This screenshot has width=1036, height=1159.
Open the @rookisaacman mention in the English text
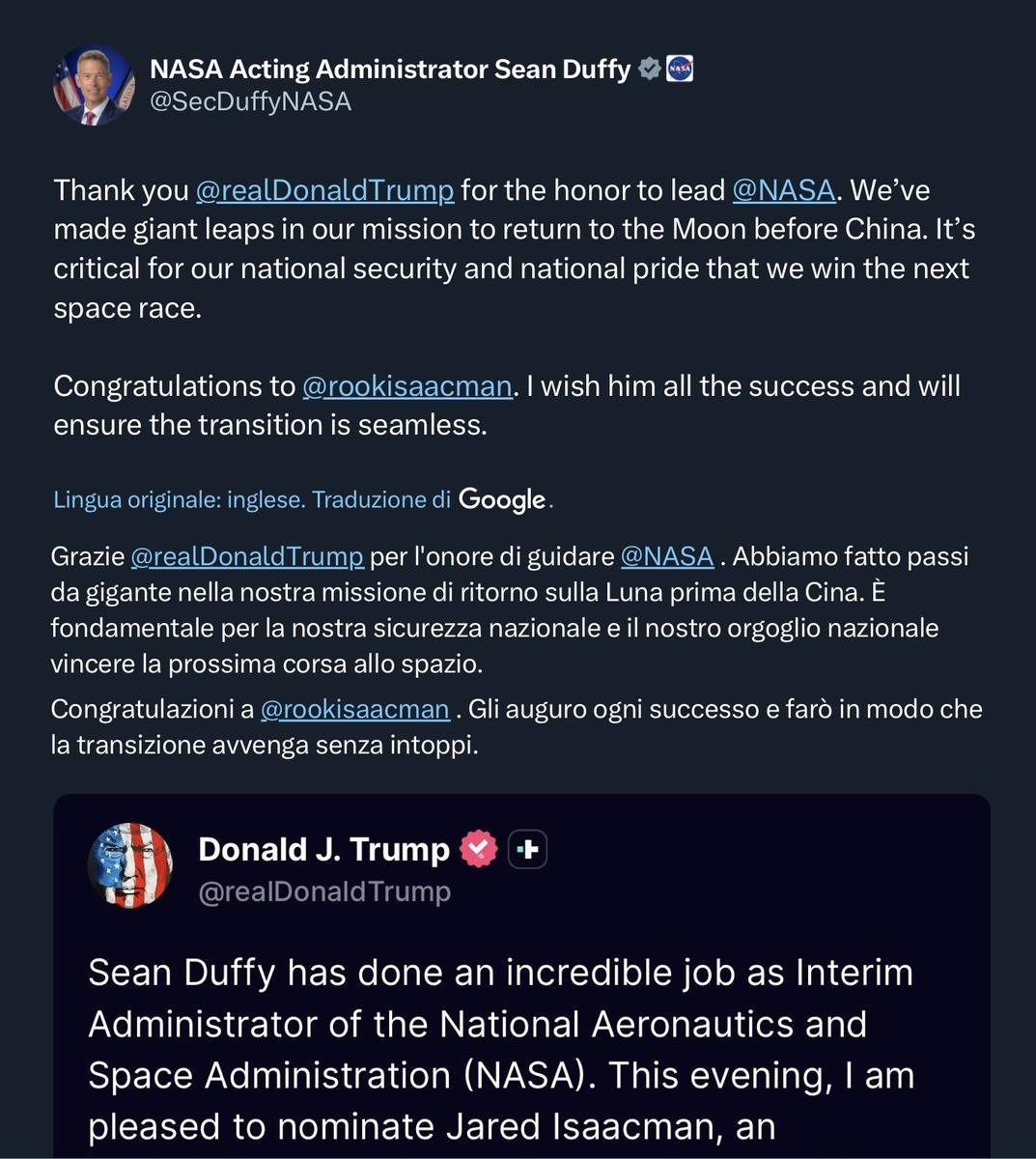[406, 386]
